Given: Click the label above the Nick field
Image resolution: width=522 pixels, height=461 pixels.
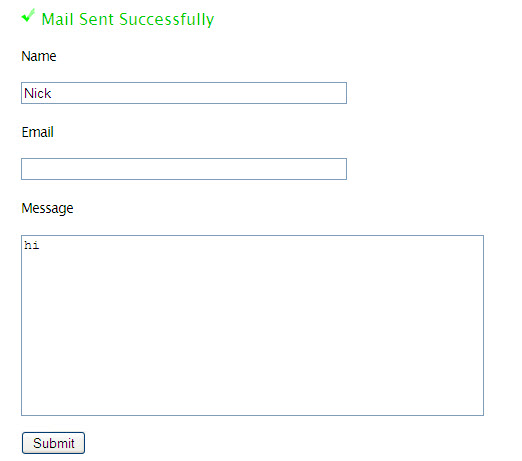Looking at the screenshot, I should coord(39,56).
